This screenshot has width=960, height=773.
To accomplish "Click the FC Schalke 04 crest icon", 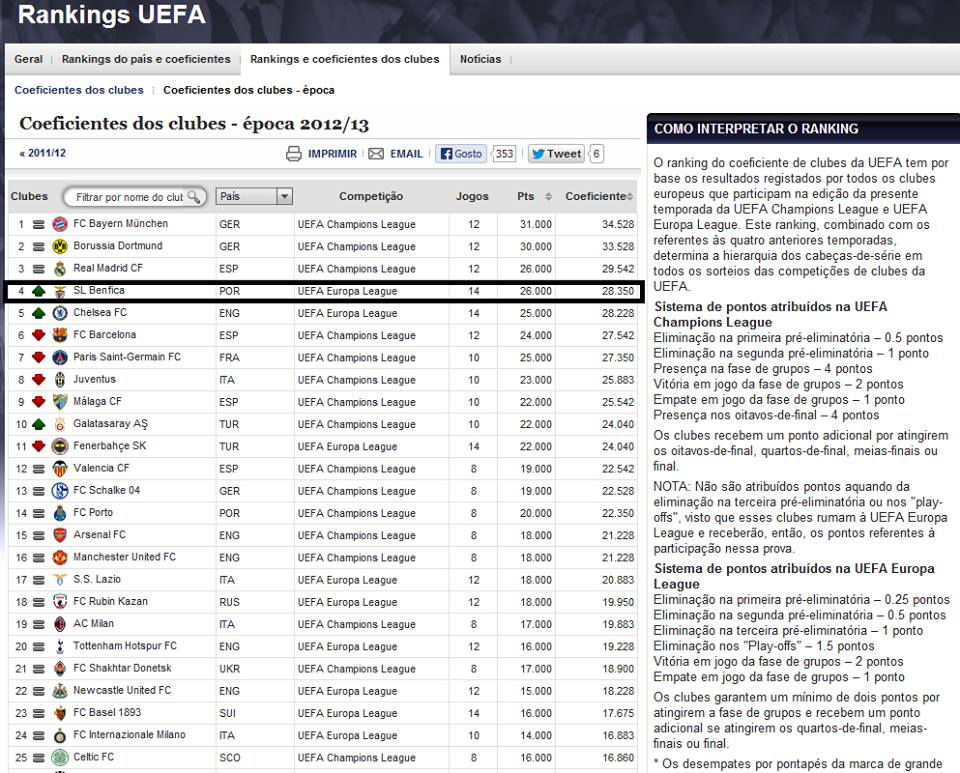I will point(60,491).
